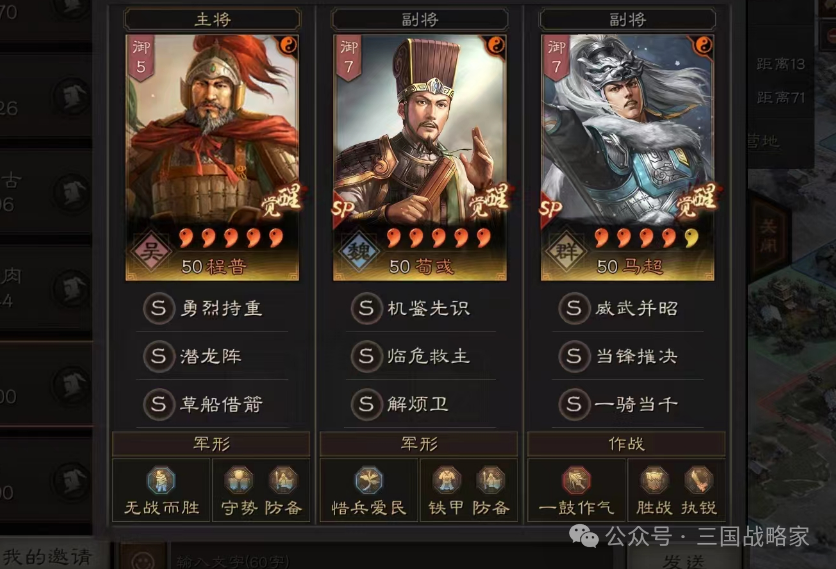Open the 机鉴先识 skill details

420,308
